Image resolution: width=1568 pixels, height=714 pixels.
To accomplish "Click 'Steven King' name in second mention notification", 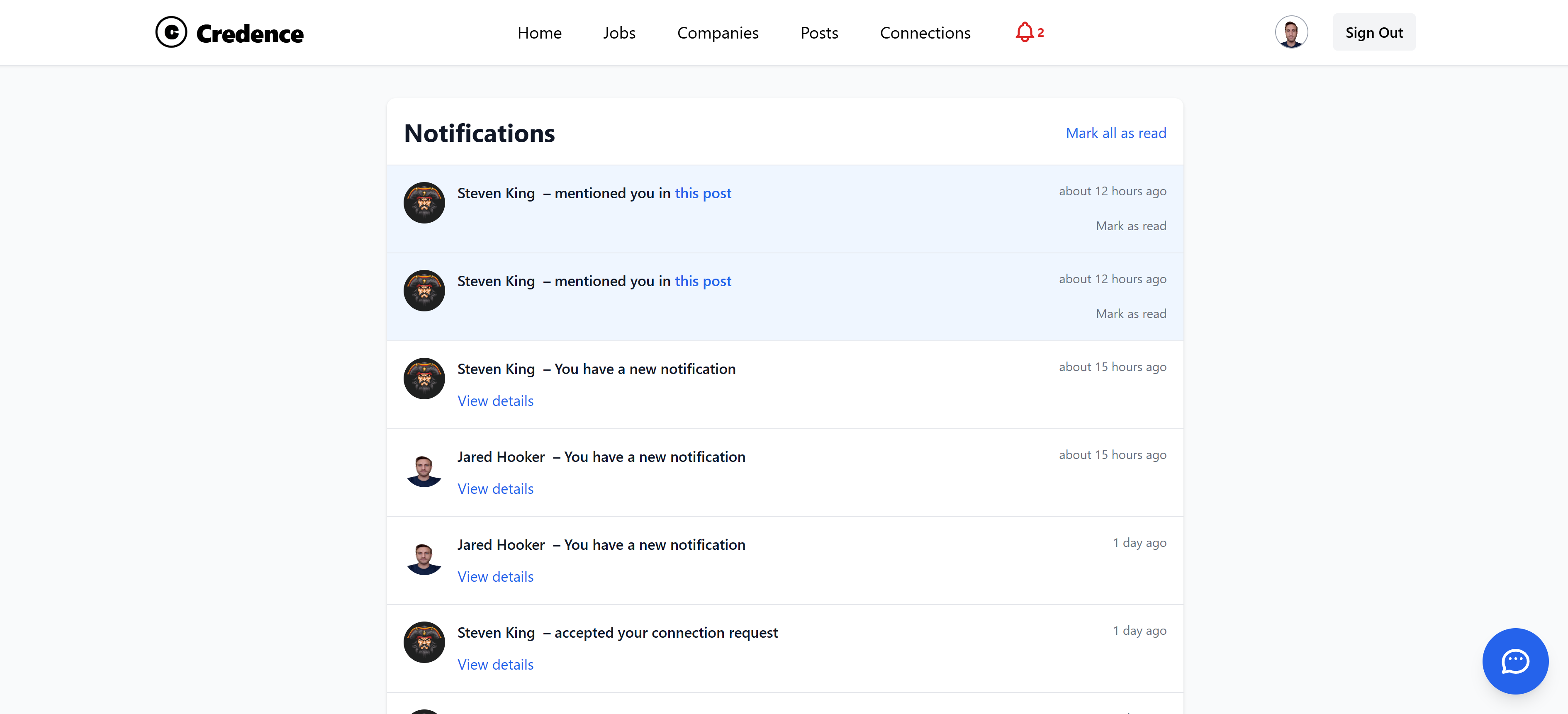I will click(x=495, y=281).
